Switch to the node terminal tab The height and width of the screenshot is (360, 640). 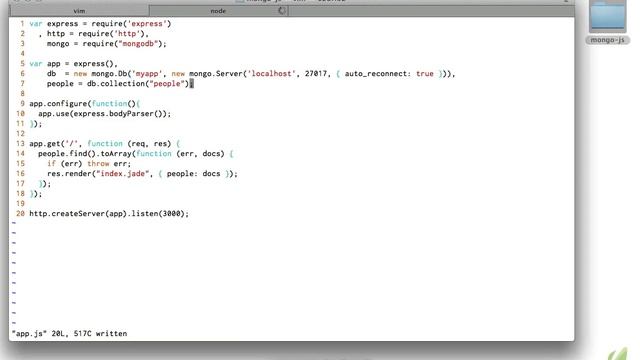coord(218,11)
